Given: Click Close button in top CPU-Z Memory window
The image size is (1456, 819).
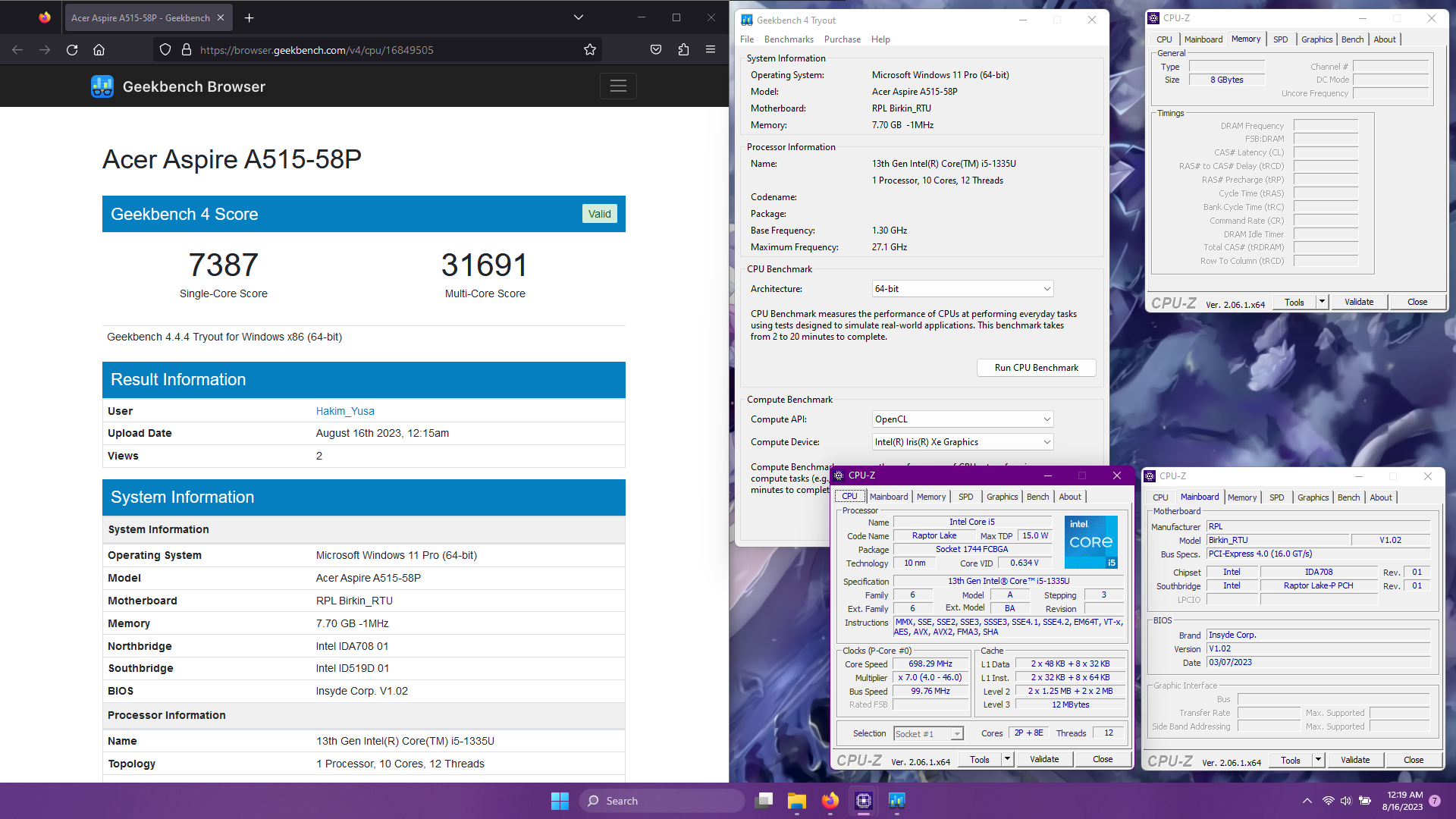Looking at the screenshot, I should [1417, 302].
